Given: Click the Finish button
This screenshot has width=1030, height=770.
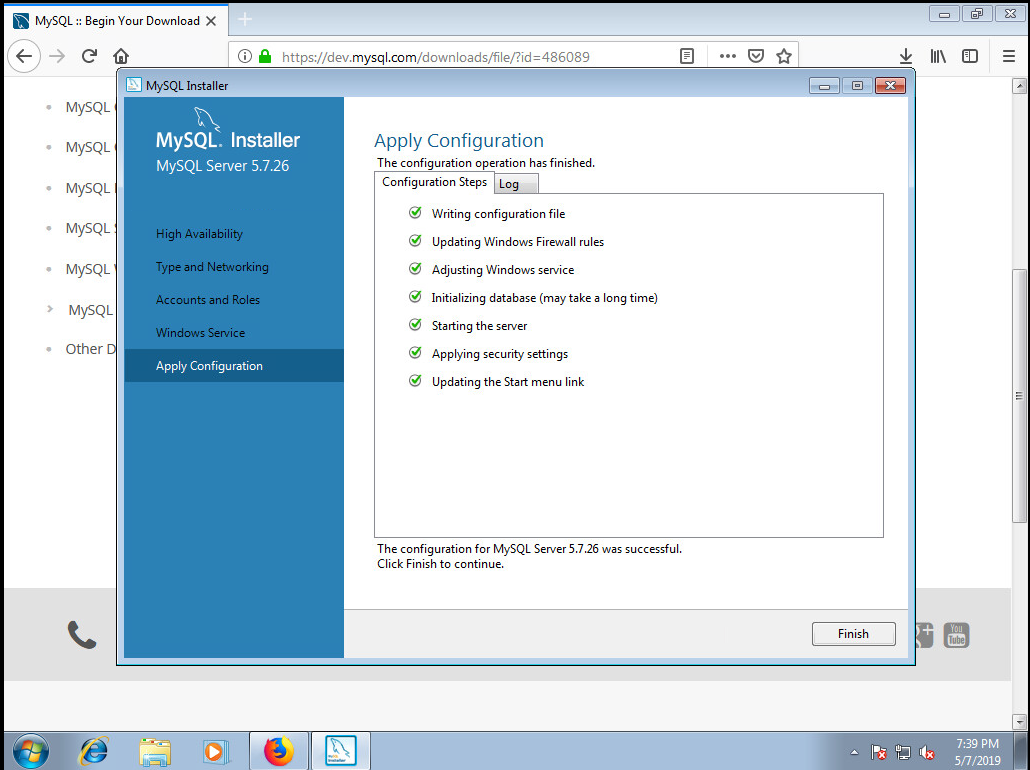Looking at the screenshot, I should pos(853,633).
